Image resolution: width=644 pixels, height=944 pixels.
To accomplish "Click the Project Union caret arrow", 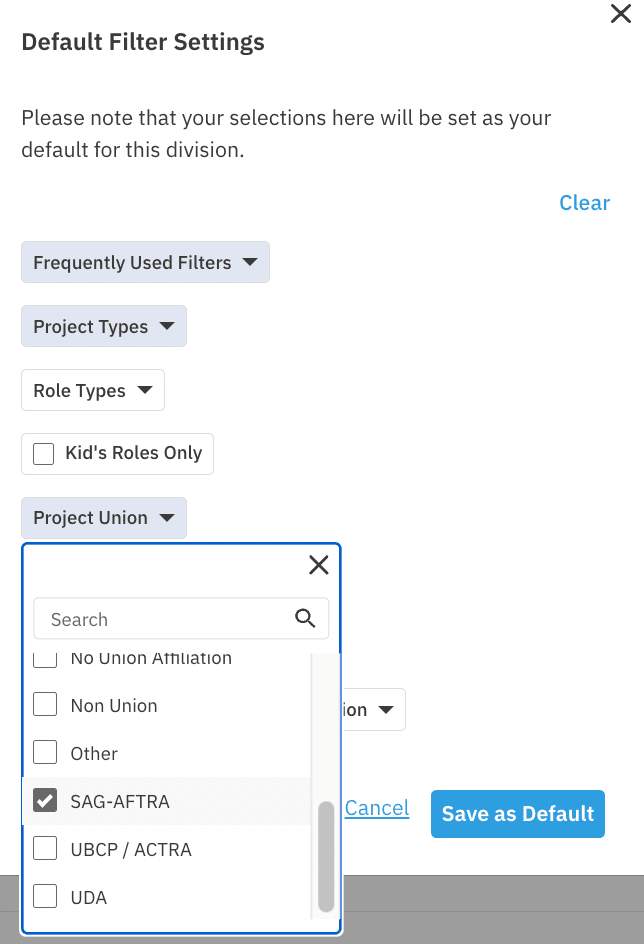I will tap(167, 517).
